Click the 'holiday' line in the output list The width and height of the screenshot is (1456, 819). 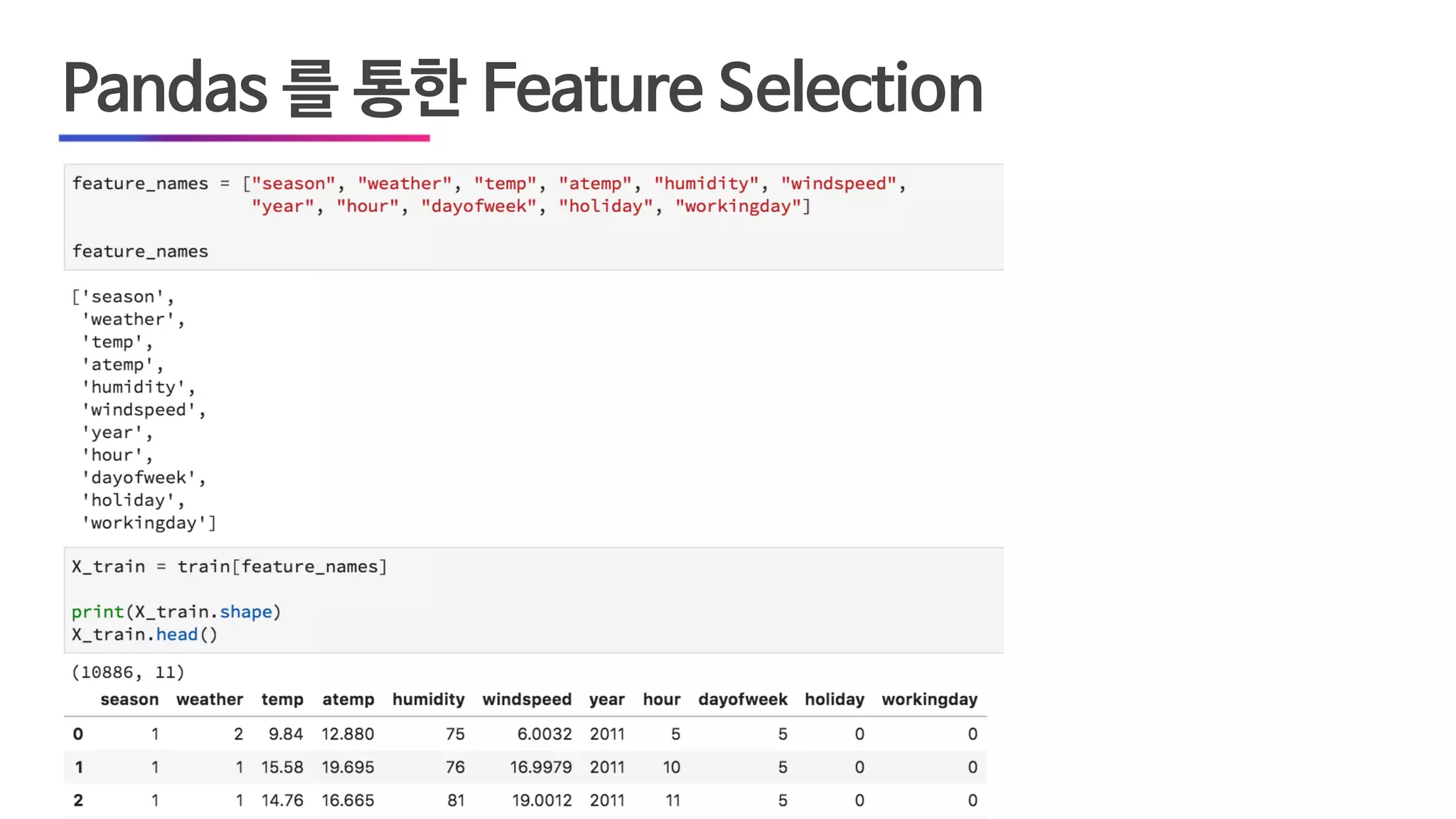pos(133,500)
